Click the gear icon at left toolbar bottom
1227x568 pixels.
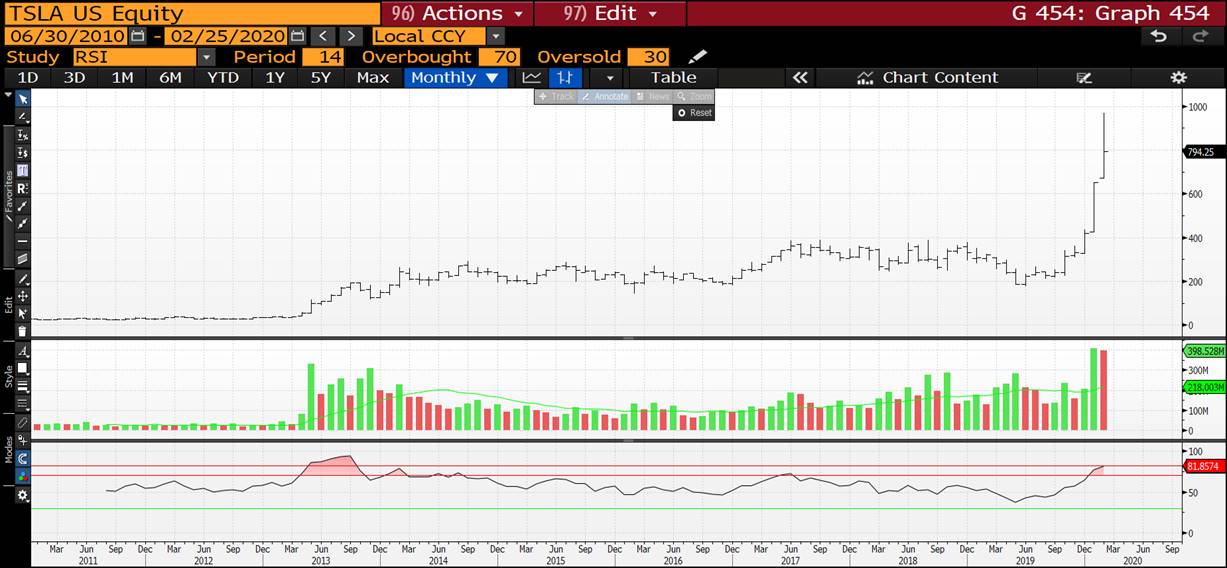(x=23, y=494)
